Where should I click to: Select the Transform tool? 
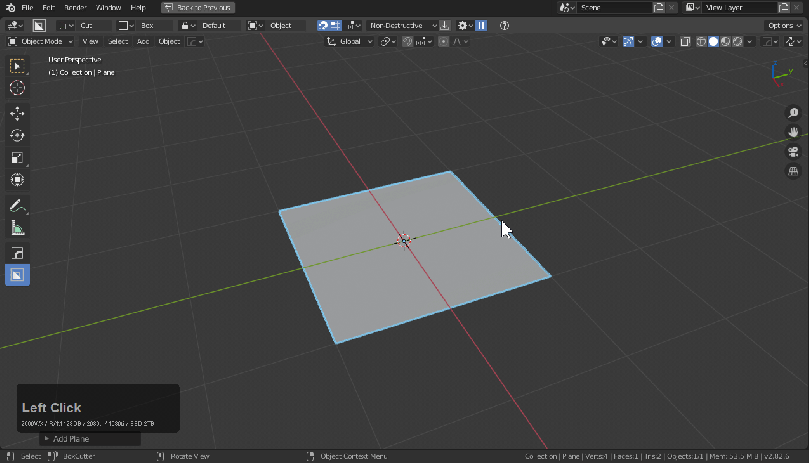point(17,181)
